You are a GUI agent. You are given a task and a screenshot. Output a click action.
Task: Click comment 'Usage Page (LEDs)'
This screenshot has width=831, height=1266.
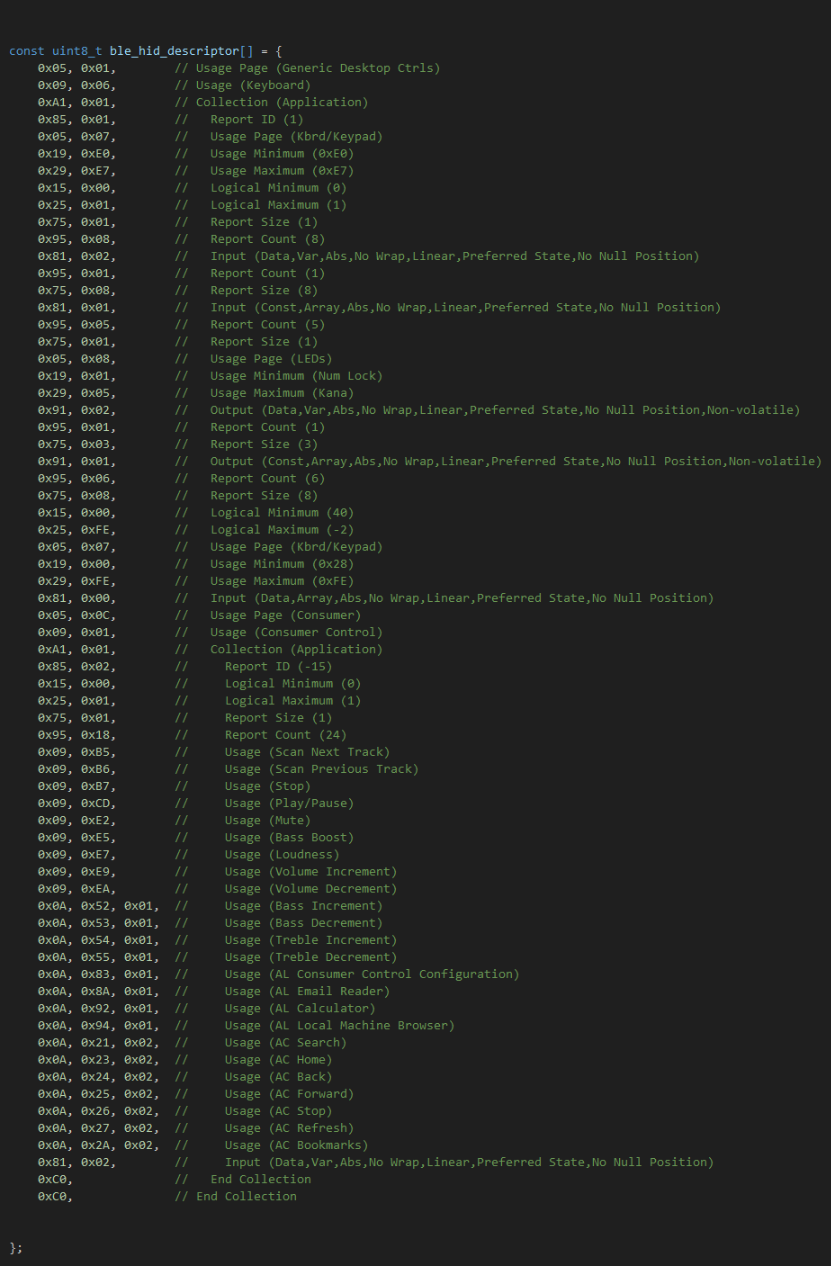[271, 358]
